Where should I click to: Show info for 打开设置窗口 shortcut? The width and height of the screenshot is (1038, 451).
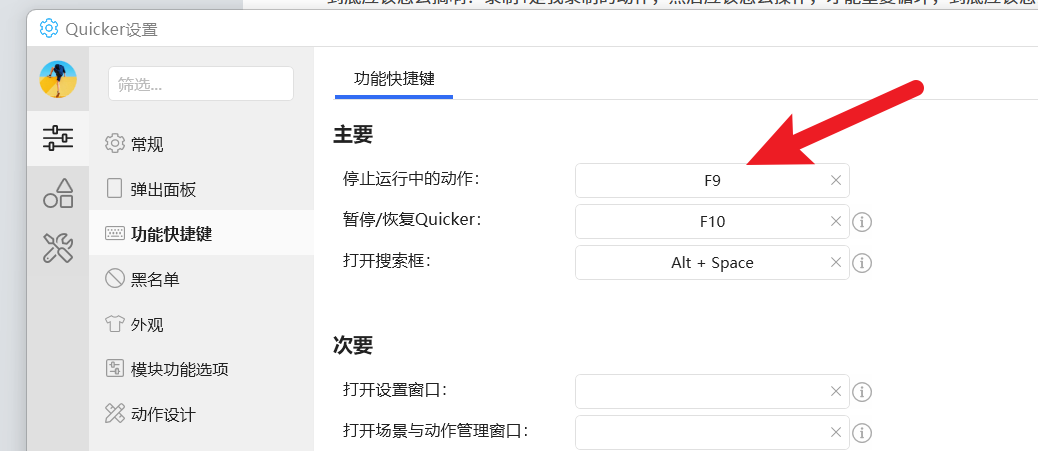861,392
